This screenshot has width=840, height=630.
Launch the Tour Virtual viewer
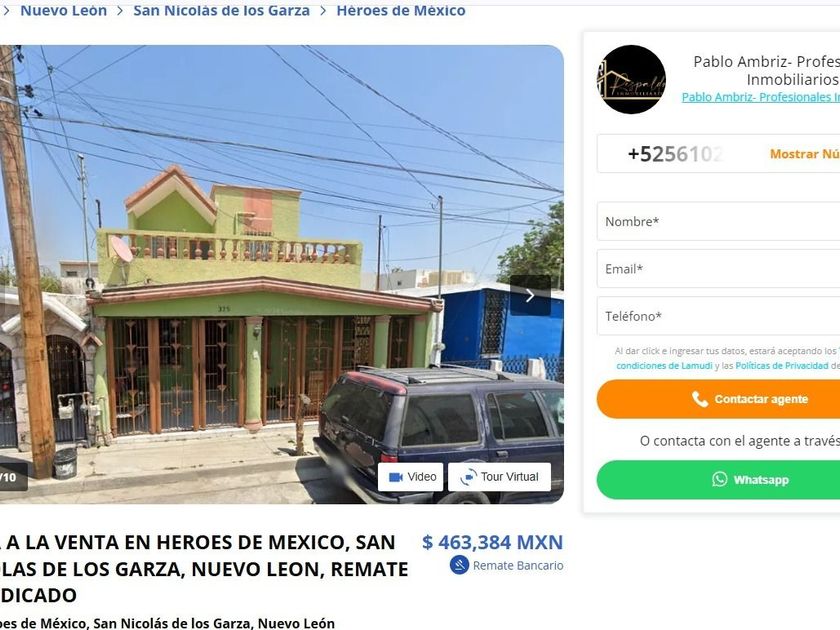(x=499, y=477)
